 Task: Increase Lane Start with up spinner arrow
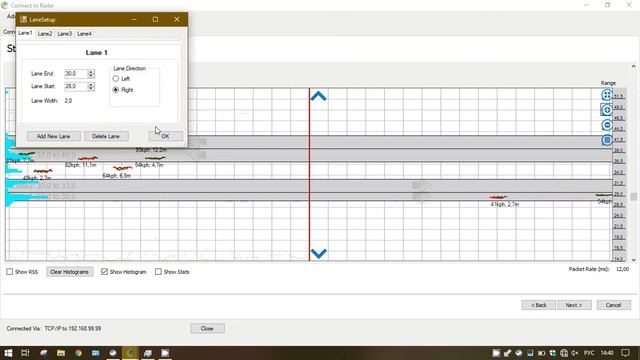[91, 84]
